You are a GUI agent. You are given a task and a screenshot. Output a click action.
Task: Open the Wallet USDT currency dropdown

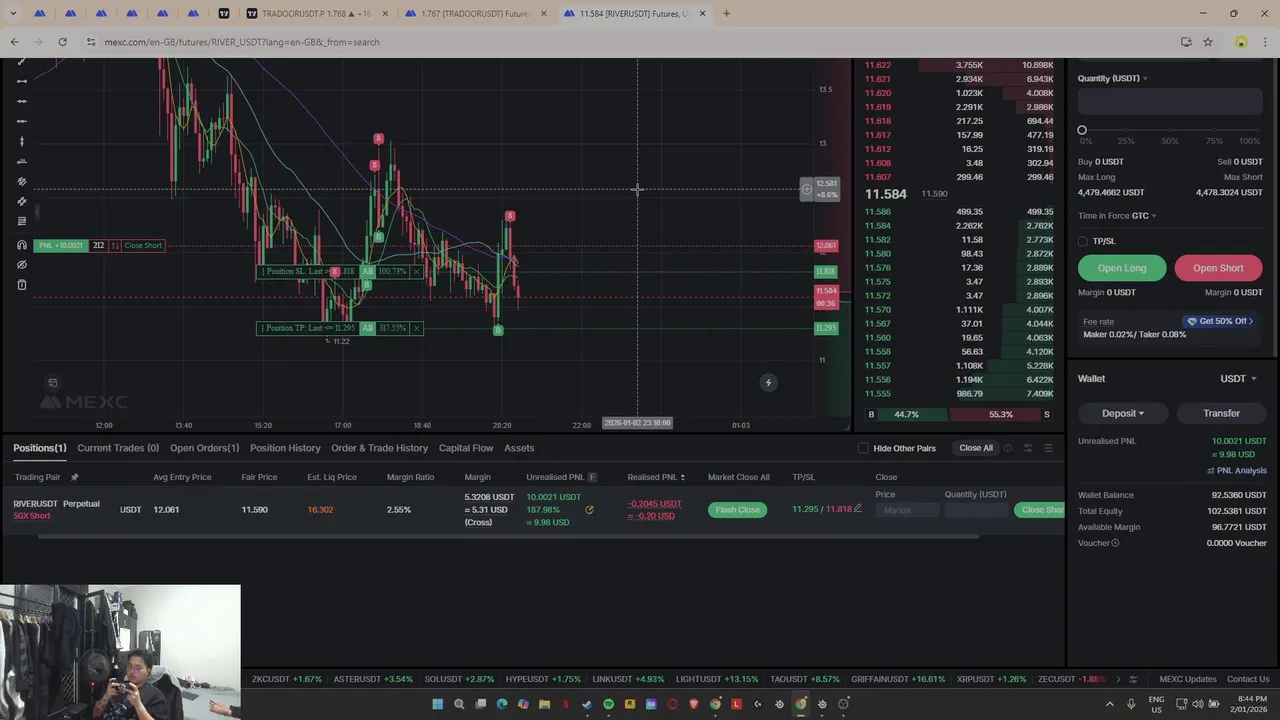tap(1238, 379)
